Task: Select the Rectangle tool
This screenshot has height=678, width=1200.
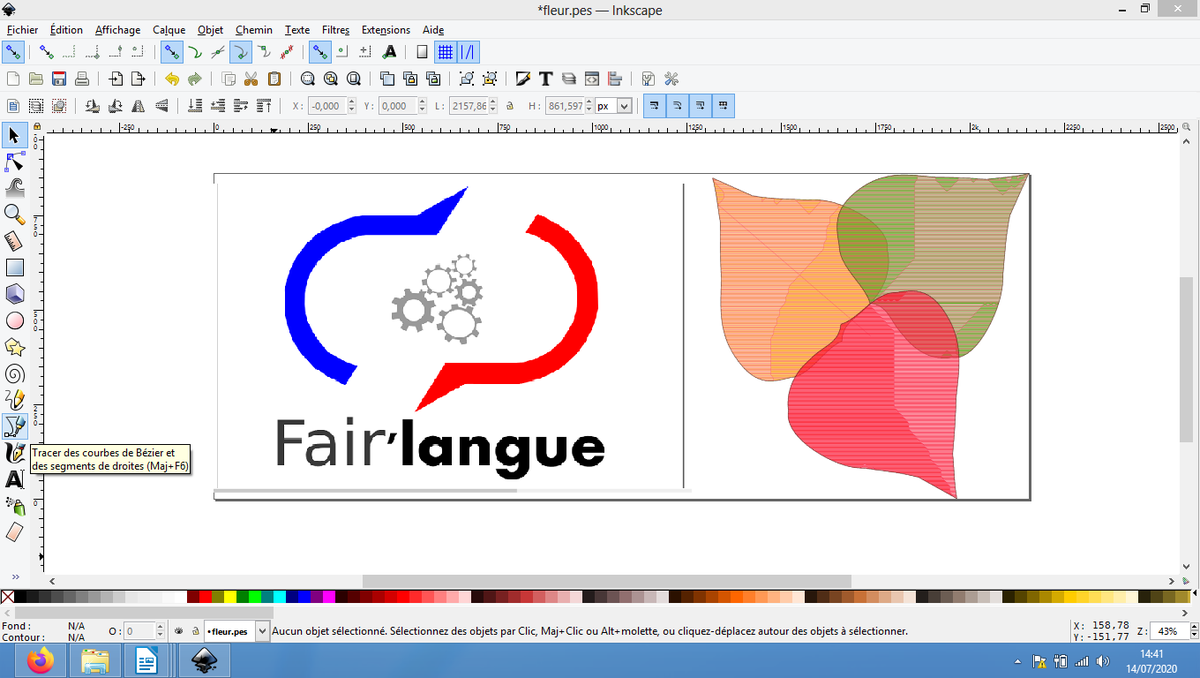Action: point(14,268)
